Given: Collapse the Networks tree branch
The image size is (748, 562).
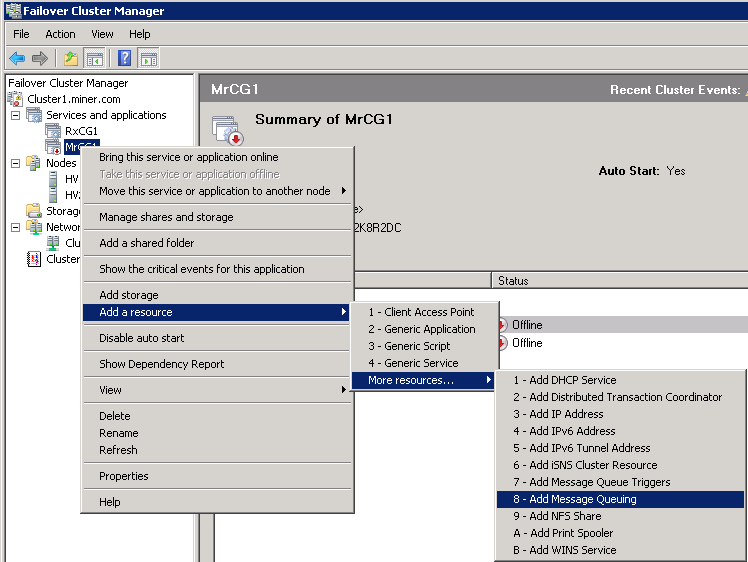Looking at the screenshot, I should (x=15, y=227).
